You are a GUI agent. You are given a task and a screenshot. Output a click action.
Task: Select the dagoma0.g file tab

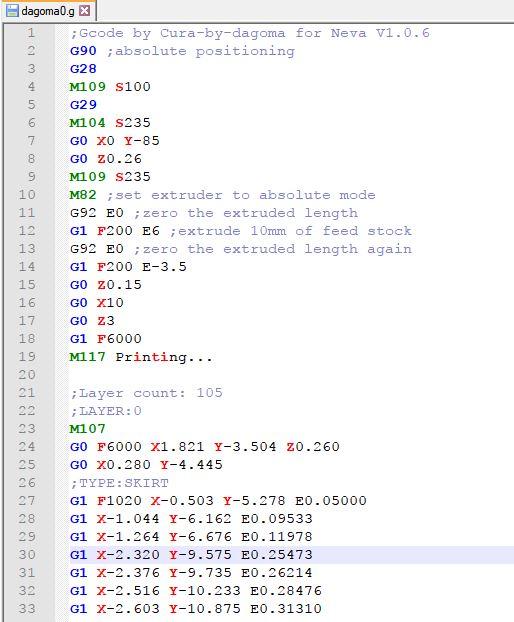coord(48,11)
